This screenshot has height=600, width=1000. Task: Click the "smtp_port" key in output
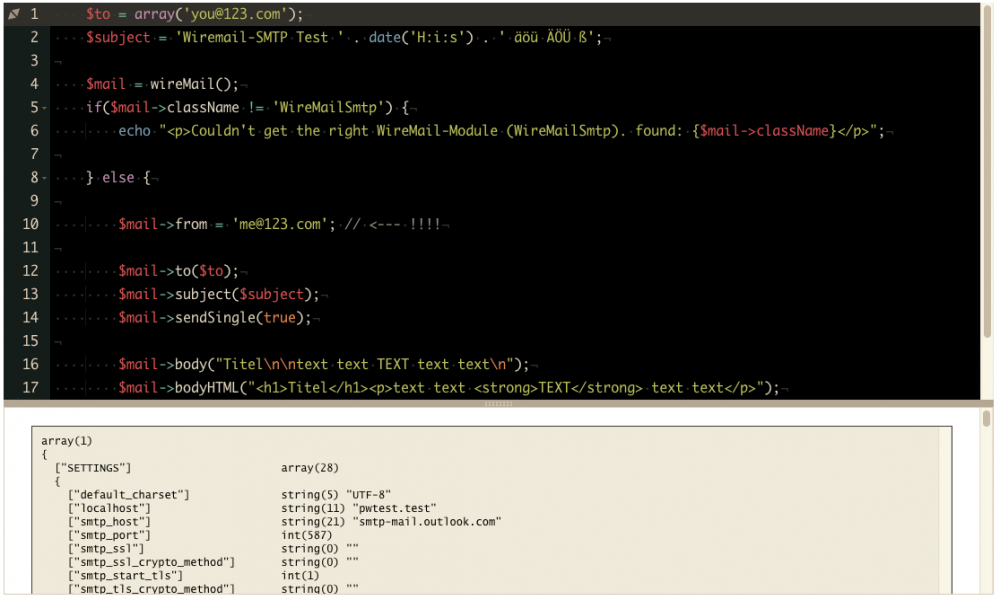[x=109, y=535]
